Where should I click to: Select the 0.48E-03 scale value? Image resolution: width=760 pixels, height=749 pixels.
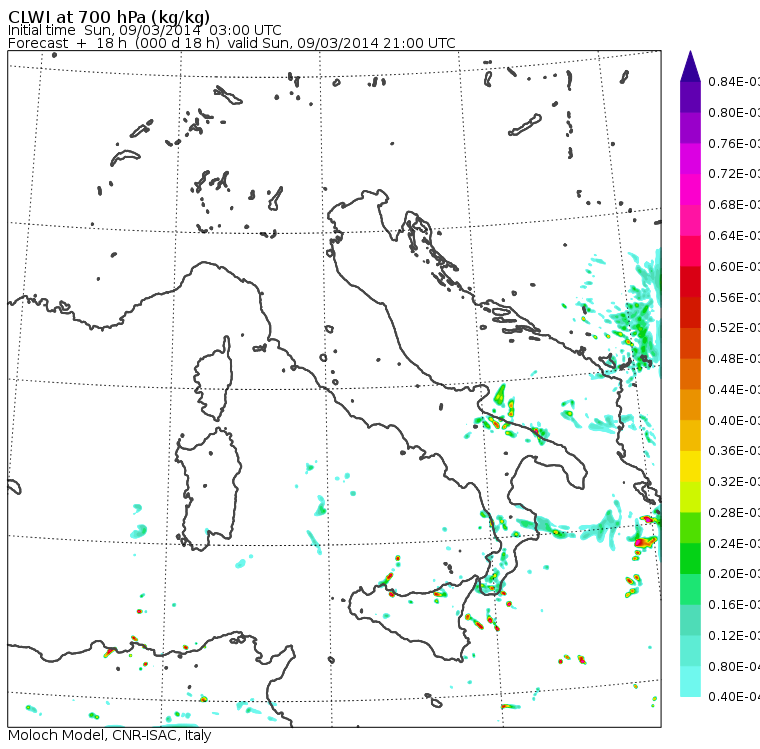(x=734, y=359)
